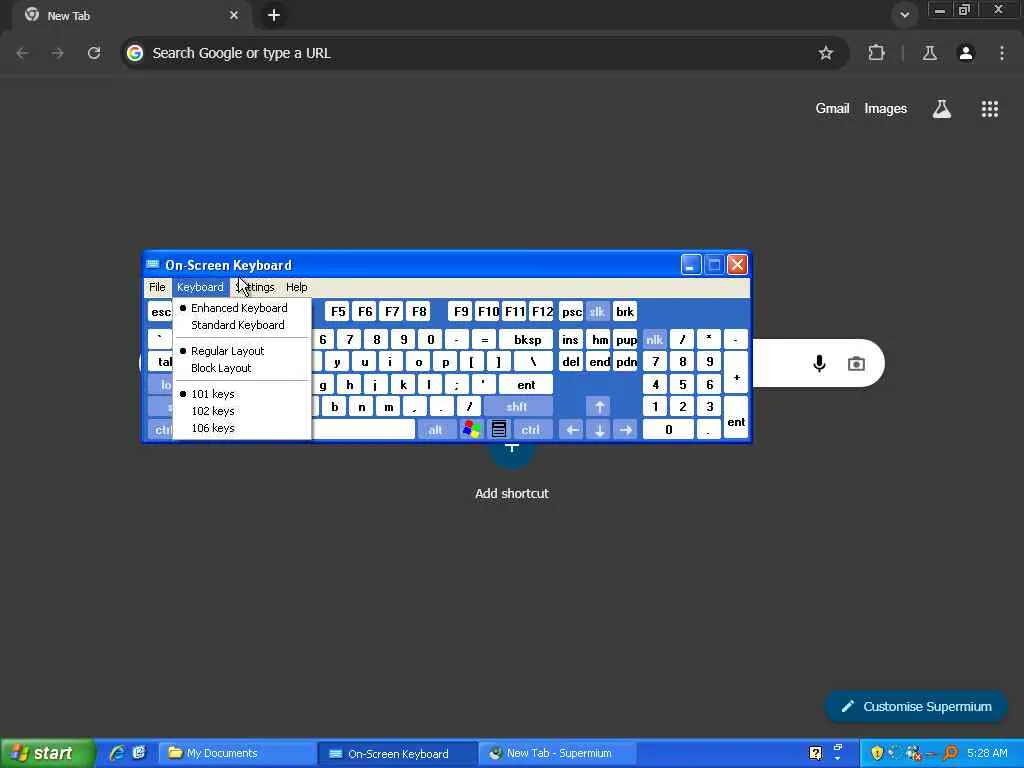Click the bksp key
Image resolution: width=1024 pixels, height=768 pixels.
tap(526, 340)
